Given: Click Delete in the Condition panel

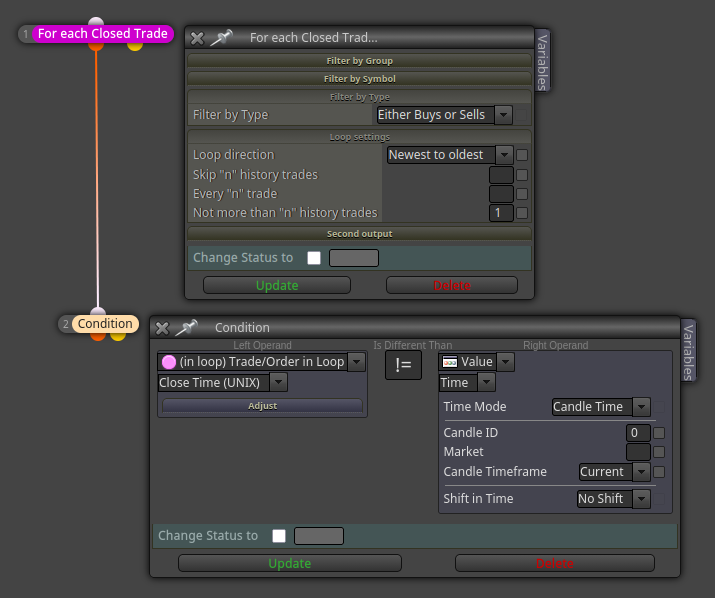Looking at the screenshot, I should click(555, 563).
